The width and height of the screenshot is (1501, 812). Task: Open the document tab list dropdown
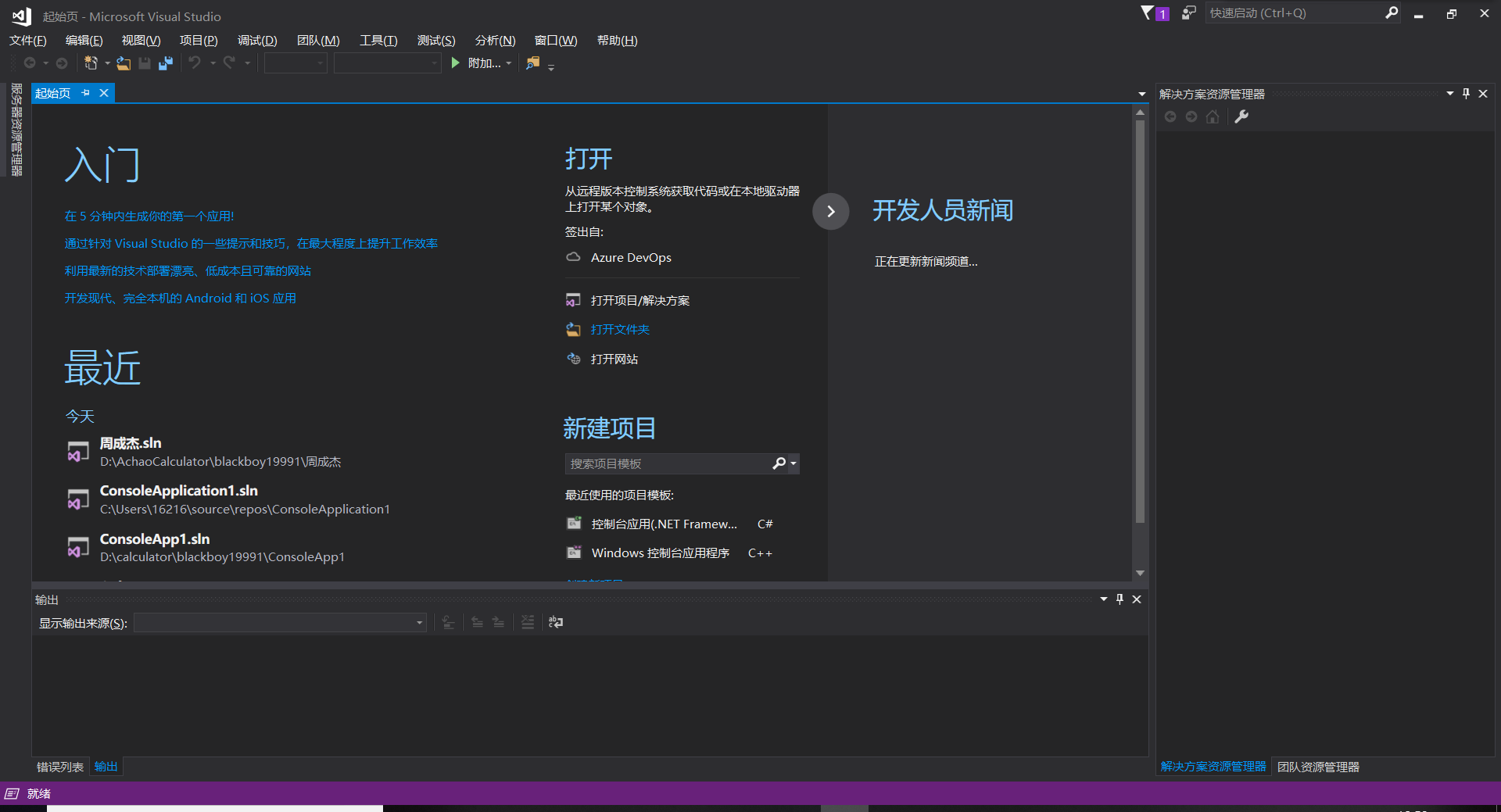click(x=1142, y=94)
